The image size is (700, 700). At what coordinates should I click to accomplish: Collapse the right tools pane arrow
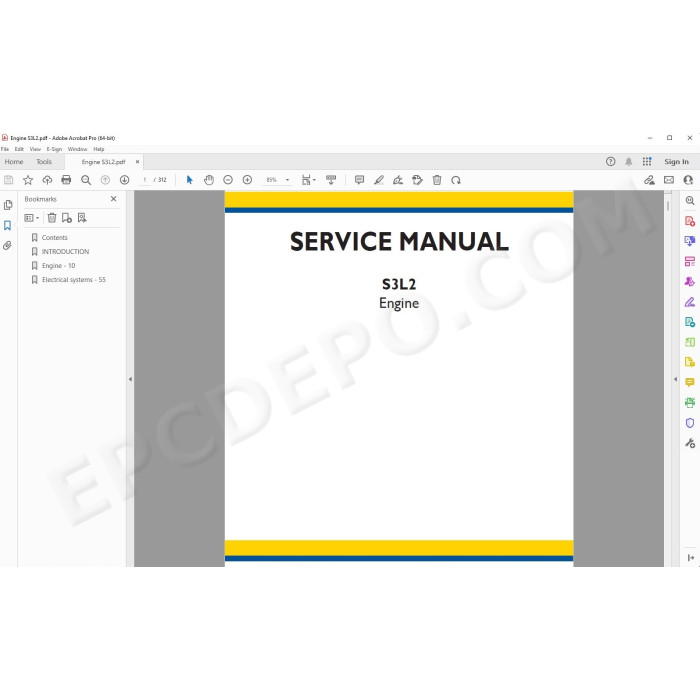(x=675, y=379)
